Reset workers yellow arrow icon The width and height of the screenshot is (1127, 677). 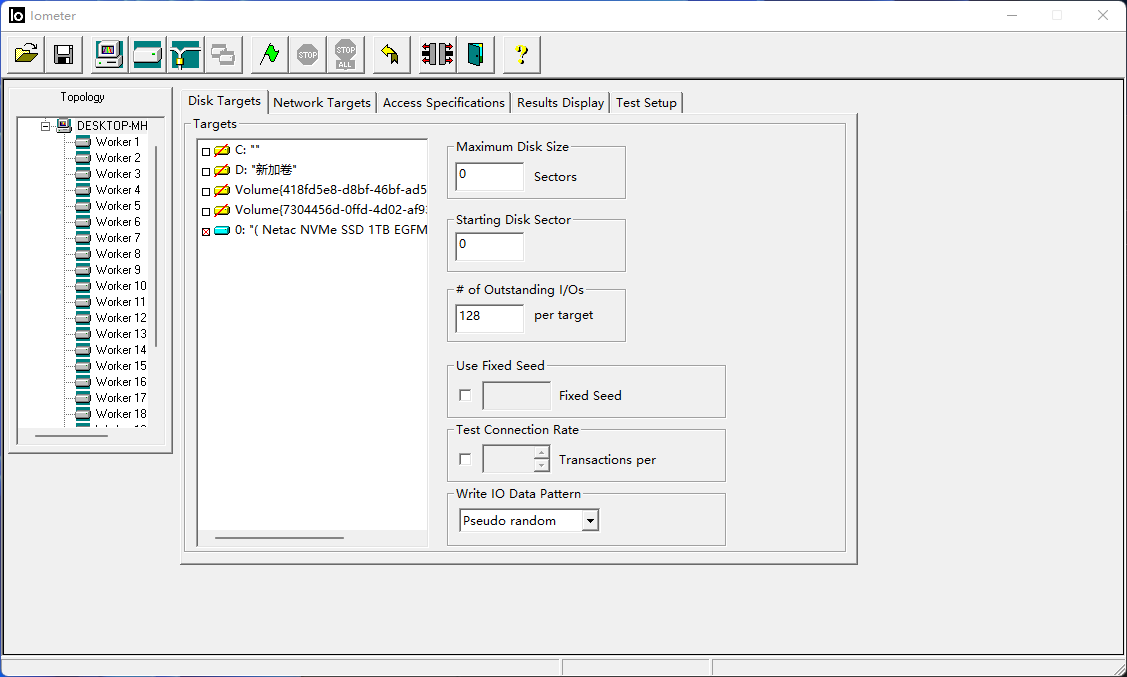pos(391,55)
